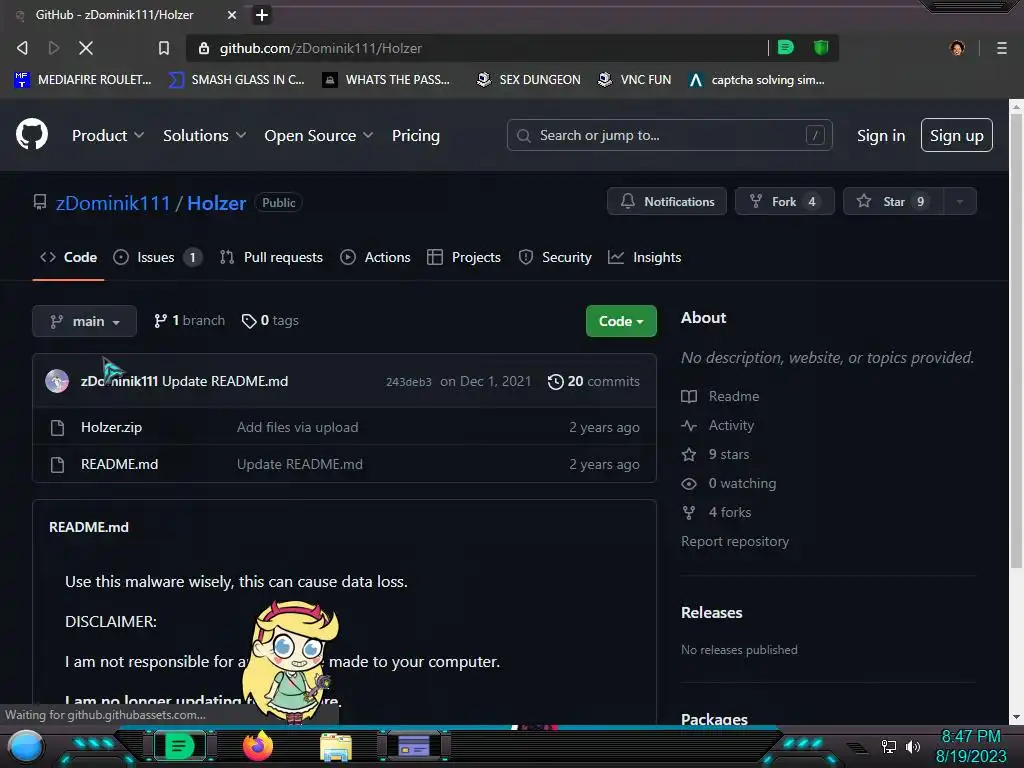
Task: Open the browser hamburger menu
Action: [x=1001, y=48]
